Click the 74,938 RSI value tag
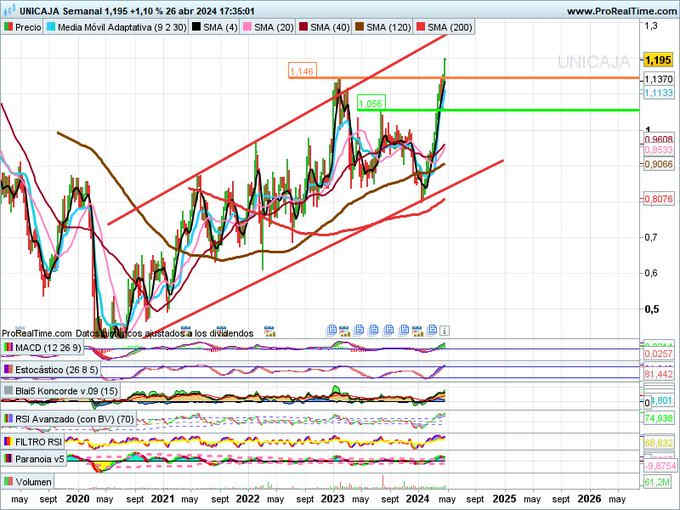The width and height of the screenshot is (680, 510). pos(658,418)
